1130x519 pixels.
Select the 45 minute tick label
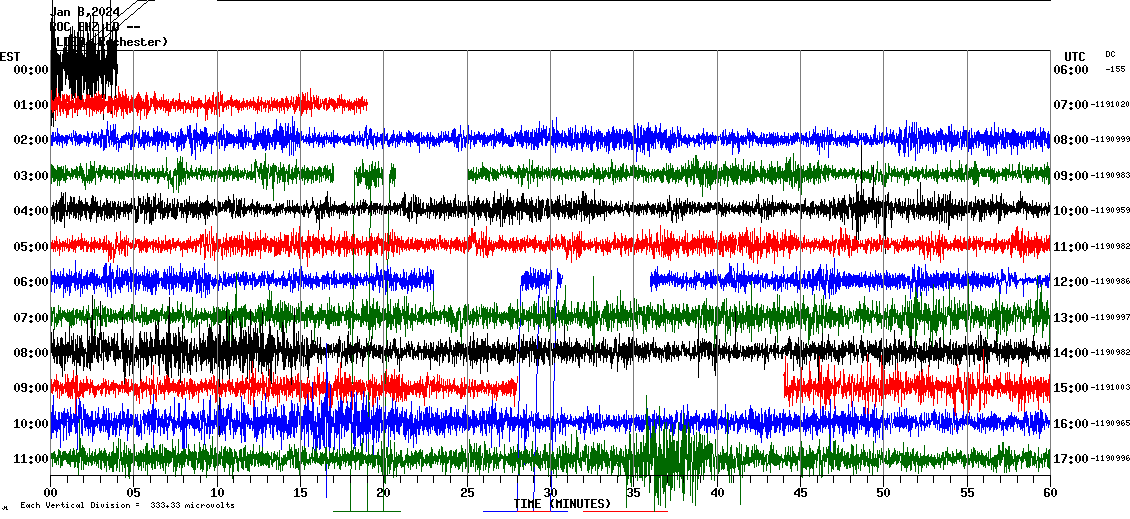pyautogui.click(x=800, y=493)
